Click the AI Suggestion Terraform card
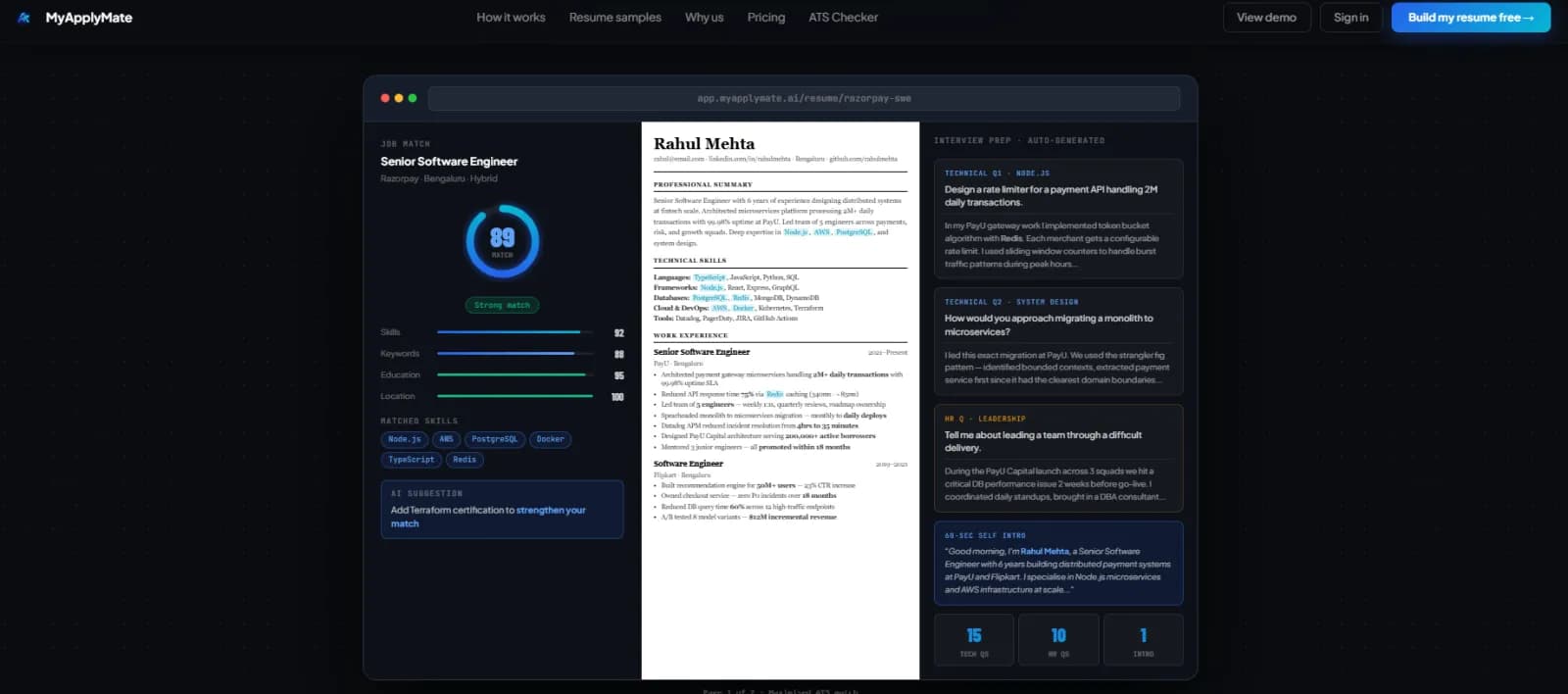This screenshot has height=694, width=1568. point(502,510)
